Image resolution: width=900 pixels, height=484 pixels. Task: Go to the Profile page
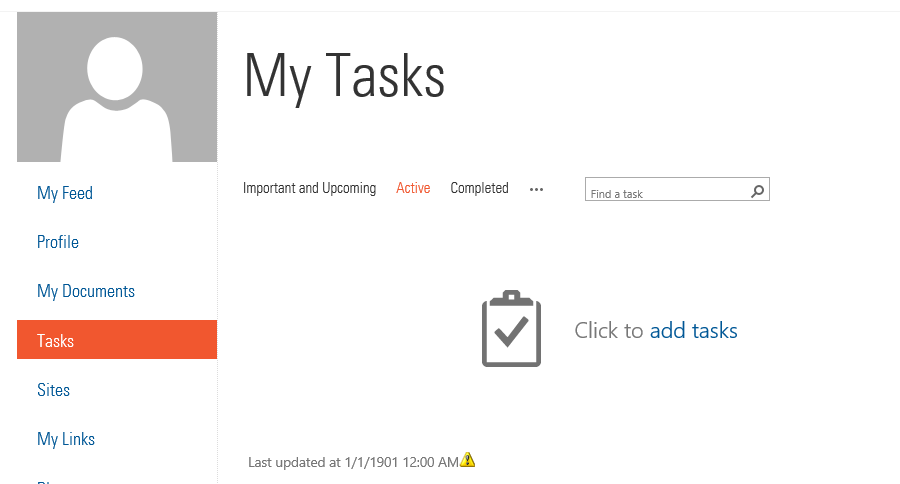click(x=58, y=242)
